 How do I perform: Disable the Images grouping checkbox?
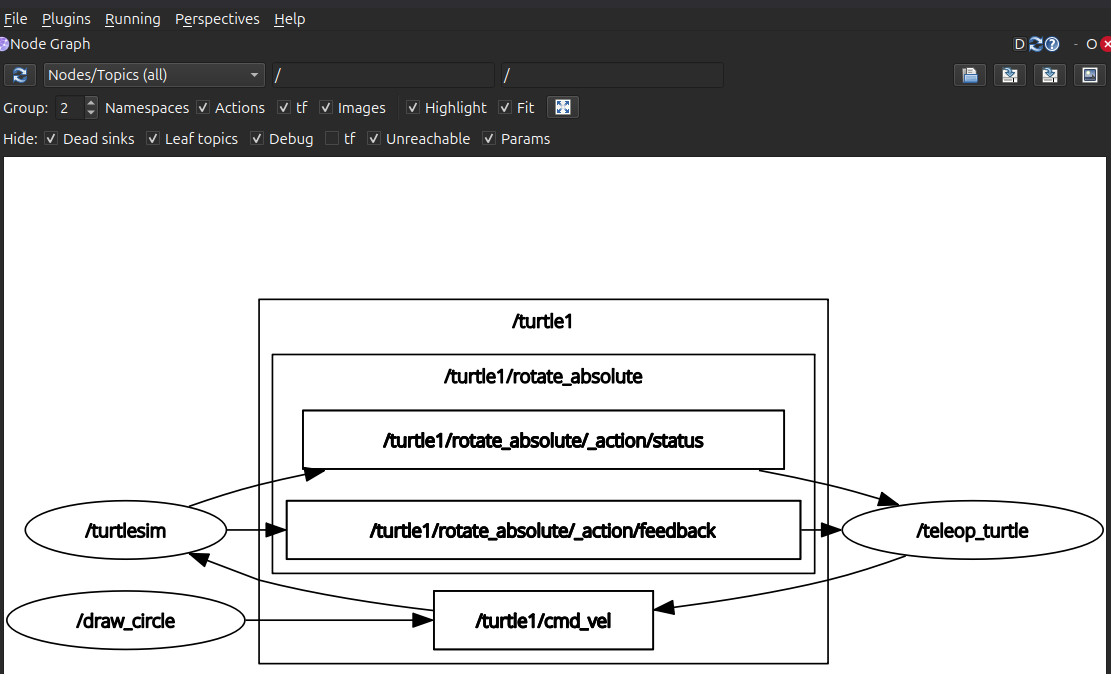tap(326, 108)
